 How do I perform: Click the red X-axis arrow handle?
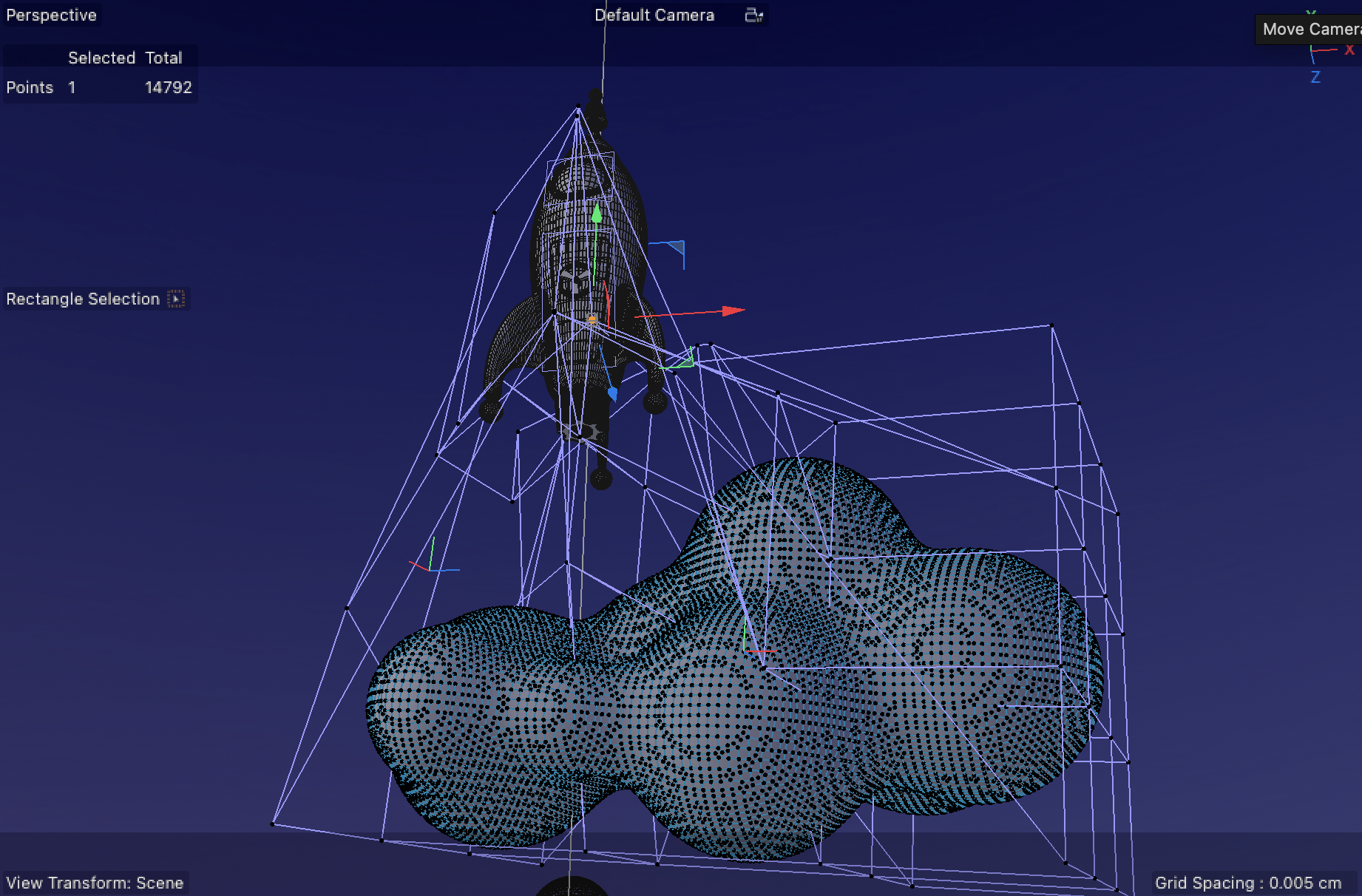tap(733, 310)
